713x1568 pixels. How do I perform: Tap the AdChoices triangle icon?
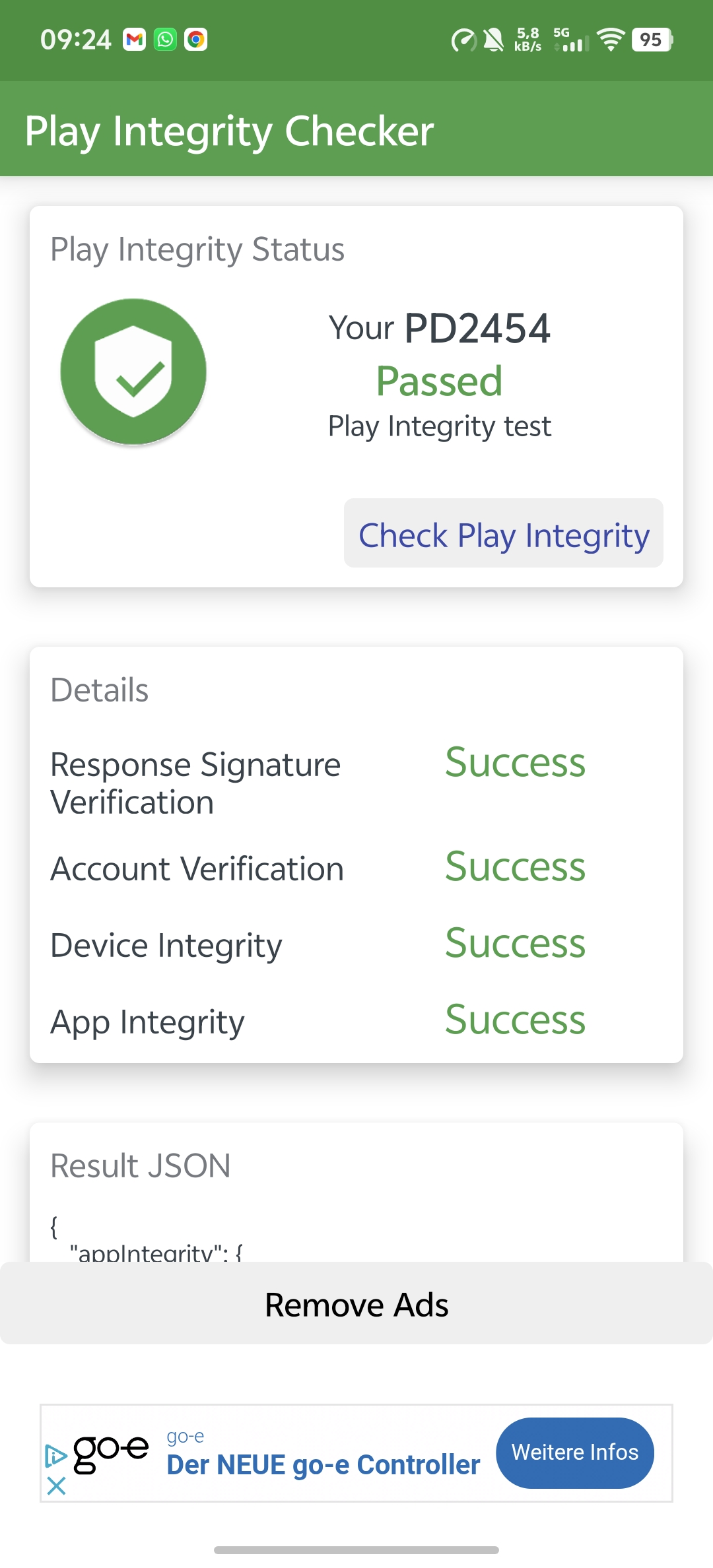[x=56, y=1456]
